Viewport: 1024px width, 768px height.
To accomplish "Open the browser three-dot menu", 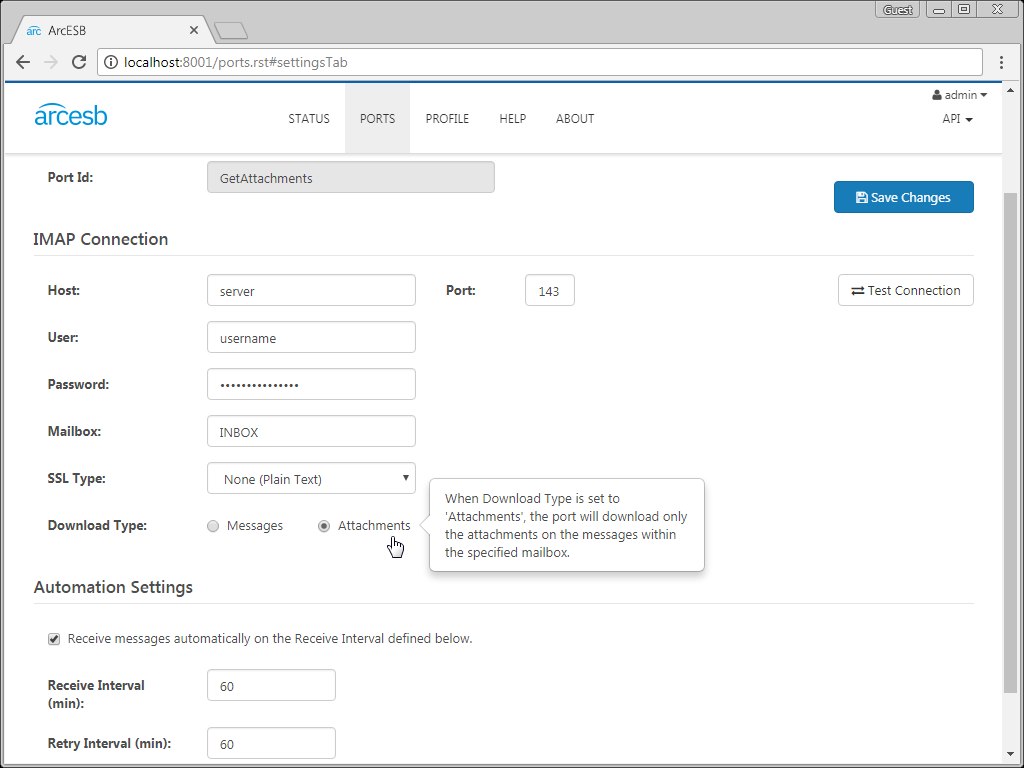I will tap(1002, 62).
